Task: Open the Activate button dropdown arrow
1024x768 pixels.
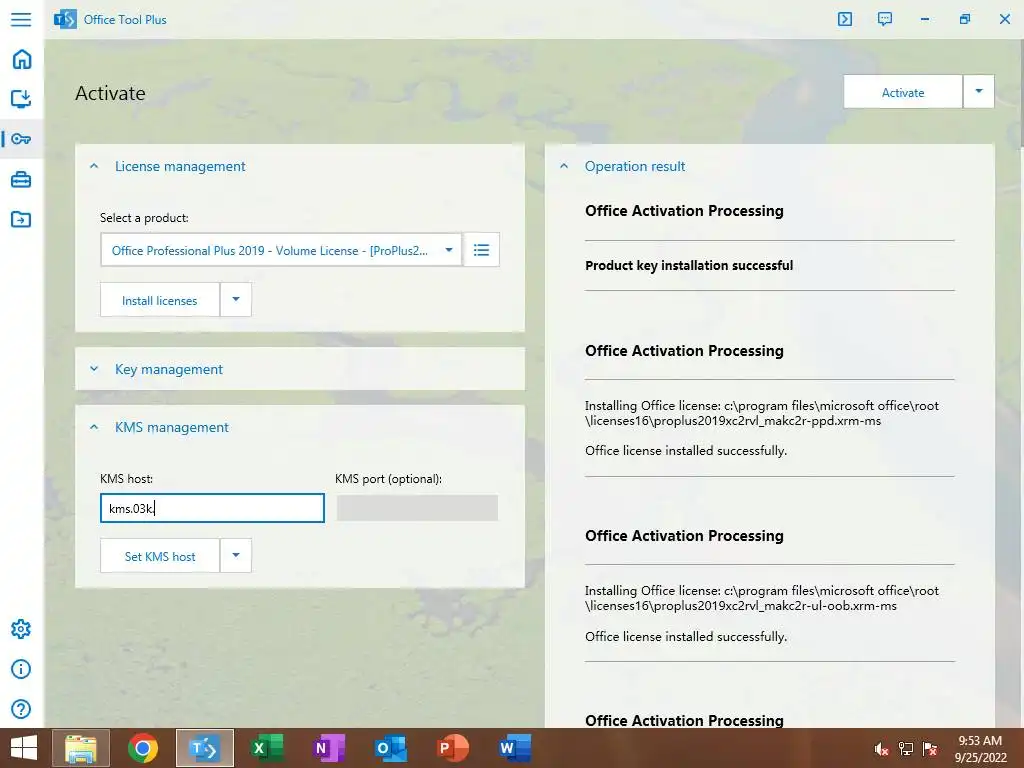Action: coord(979,91)
